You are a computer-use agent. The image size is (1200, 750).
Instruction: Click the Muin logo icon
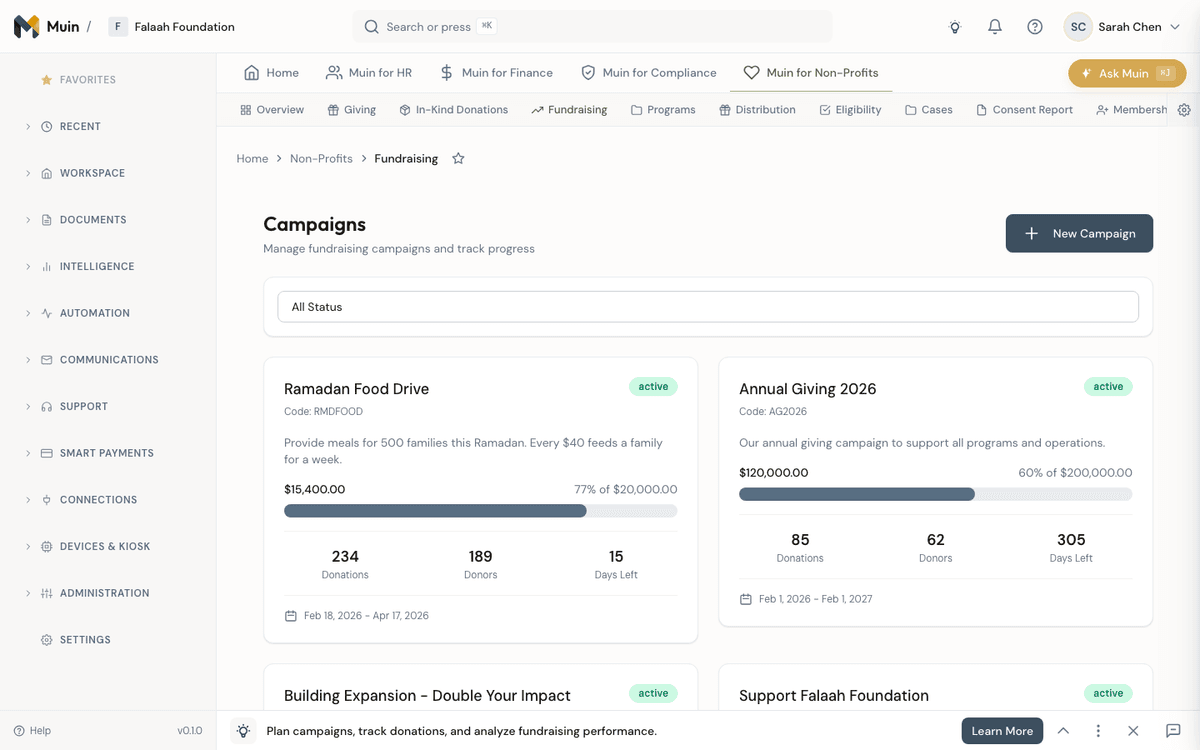[x=27, y=27]
